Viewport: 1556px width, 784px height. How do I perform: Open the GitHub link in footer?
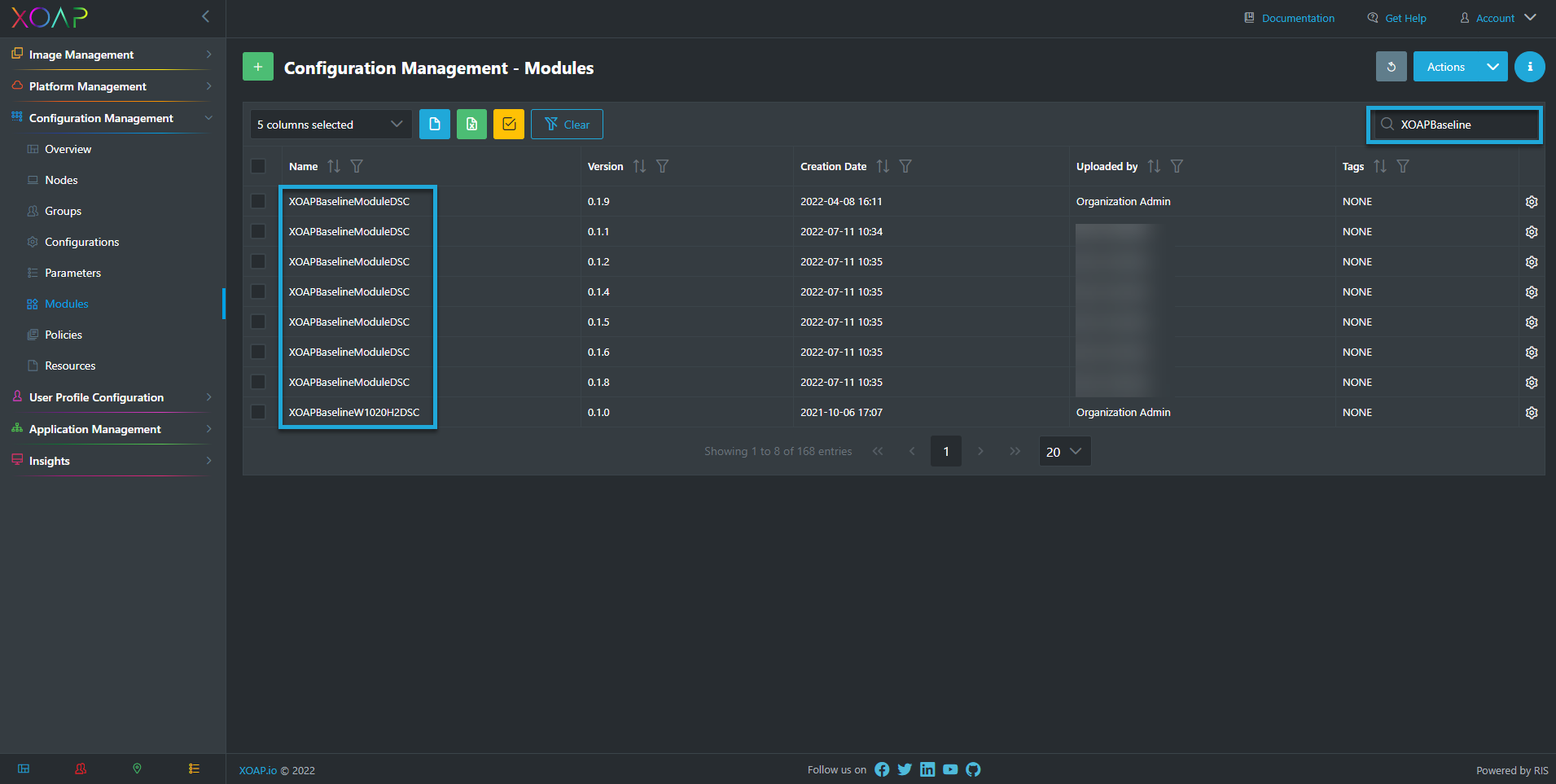pos(973,769)
